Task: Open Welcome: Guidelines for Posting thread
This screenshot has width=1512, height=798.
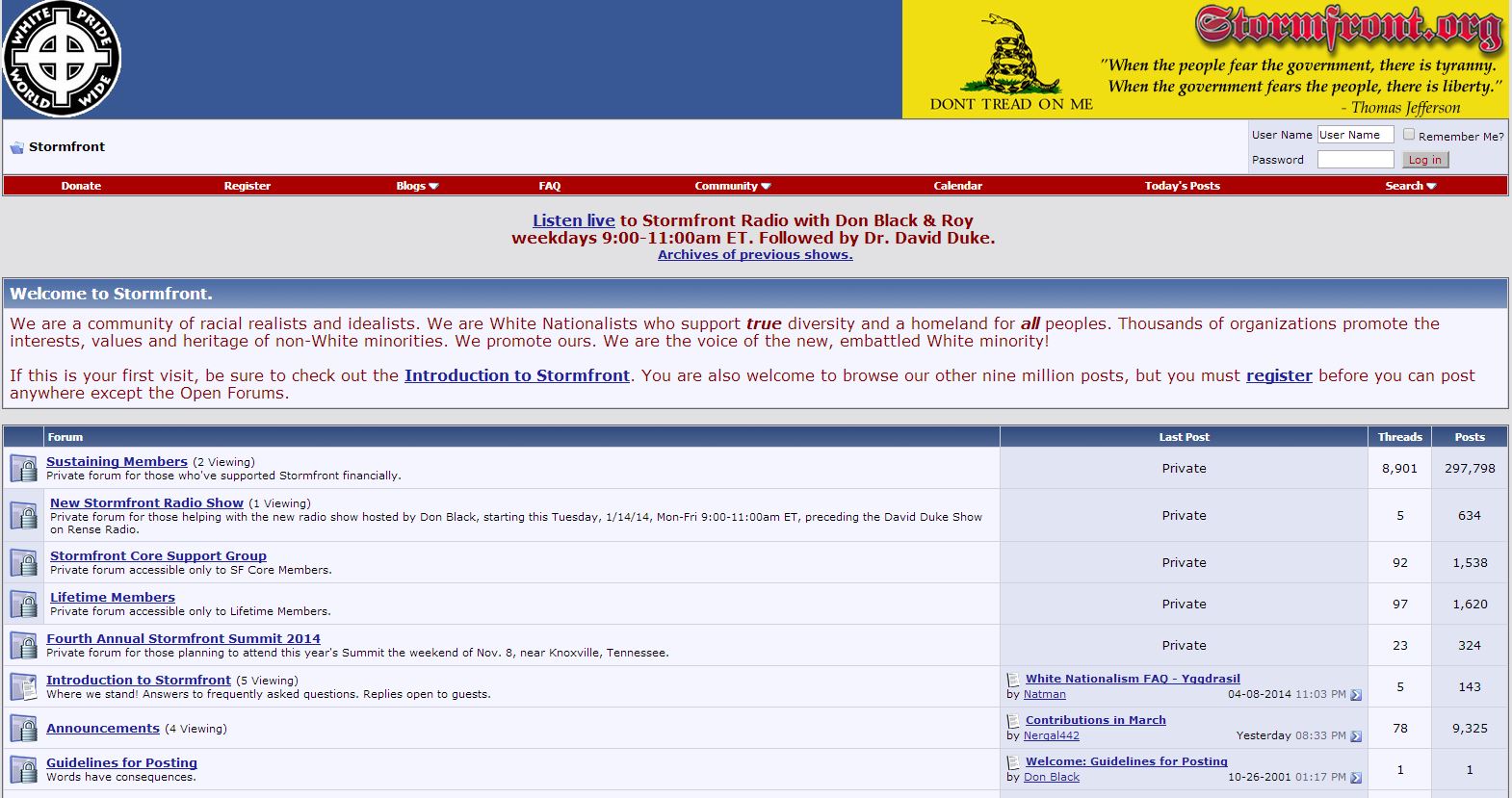Action: 1127,761
